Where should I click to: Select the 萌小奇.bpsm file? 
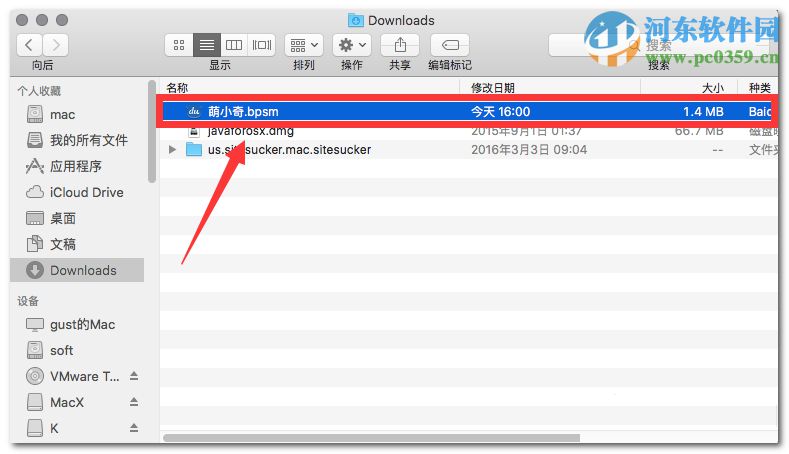(x=469, y=111)
